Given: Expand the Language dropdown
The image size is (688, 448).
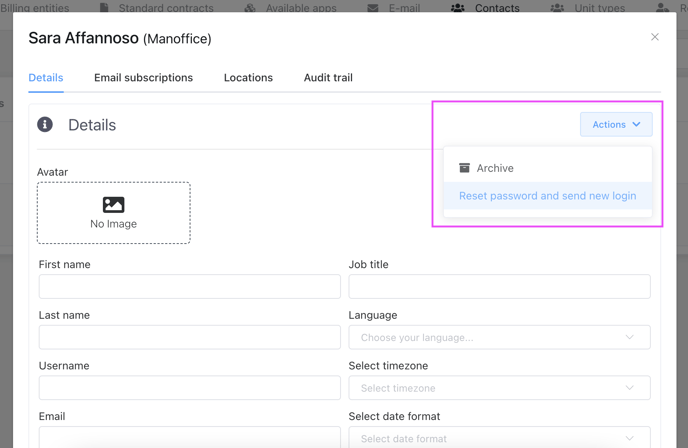Looking at the screenshot, I should point(499,337).
